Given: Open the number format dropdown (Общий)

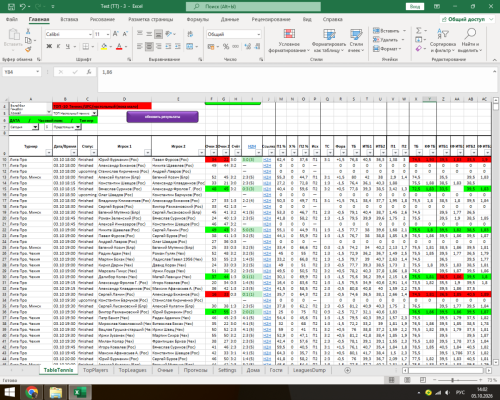Looking at the screenshot, I should (x=259, y=34).
